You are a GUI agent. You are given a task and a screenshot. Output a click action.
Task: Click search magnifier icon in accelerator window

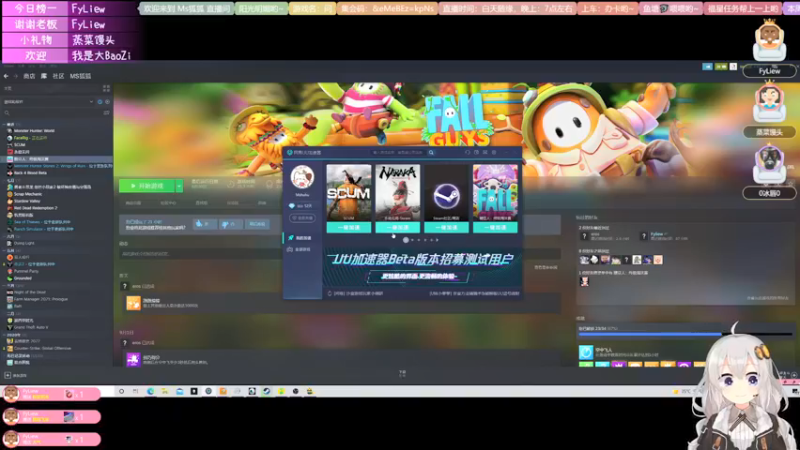[431, 153]
